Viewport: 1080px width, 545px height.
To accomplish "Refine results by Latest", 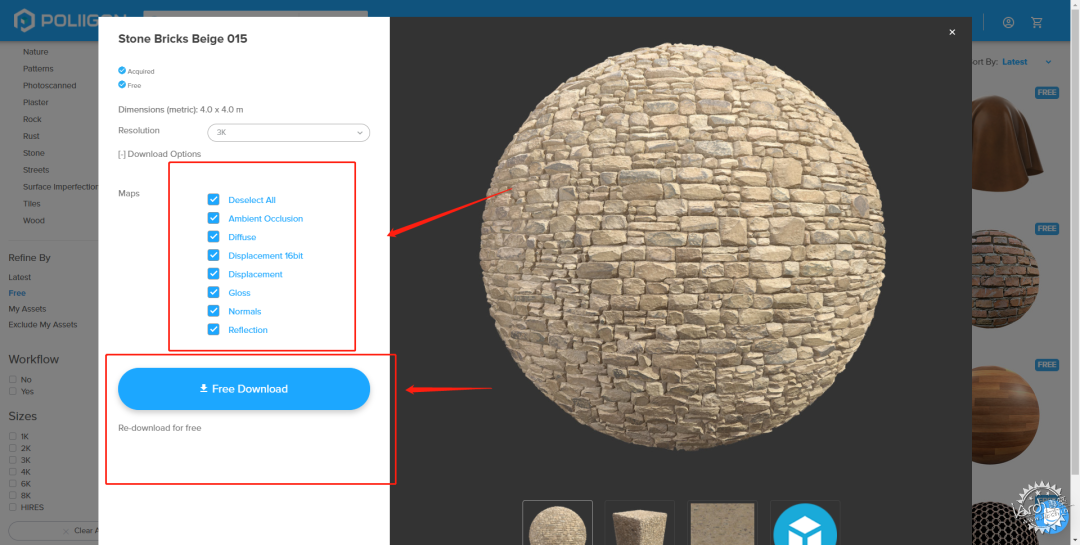I will click(19, 277).
